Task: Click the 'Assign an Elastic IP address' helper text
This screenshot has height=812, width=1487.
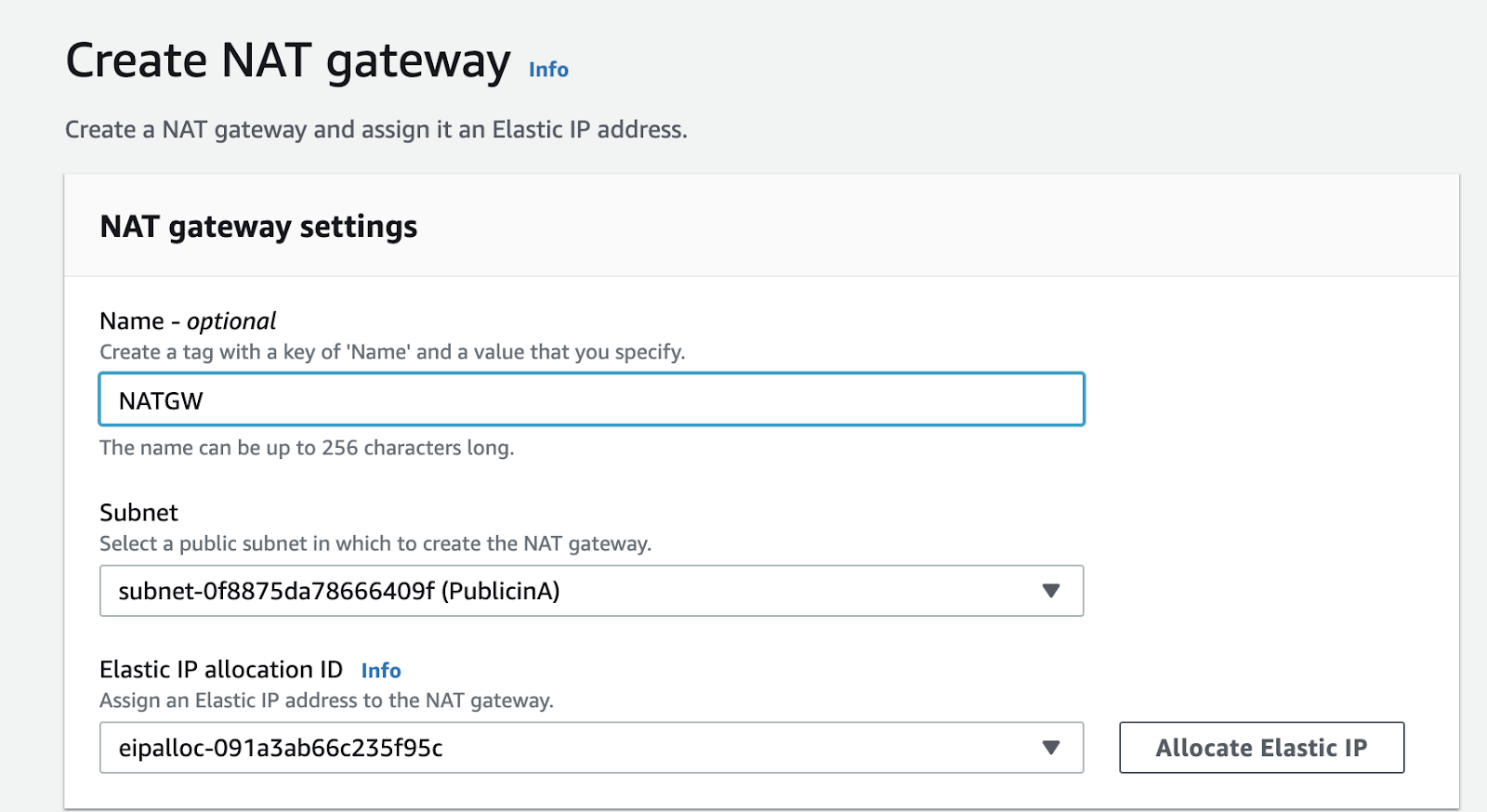Action: (x=326, y=701)
